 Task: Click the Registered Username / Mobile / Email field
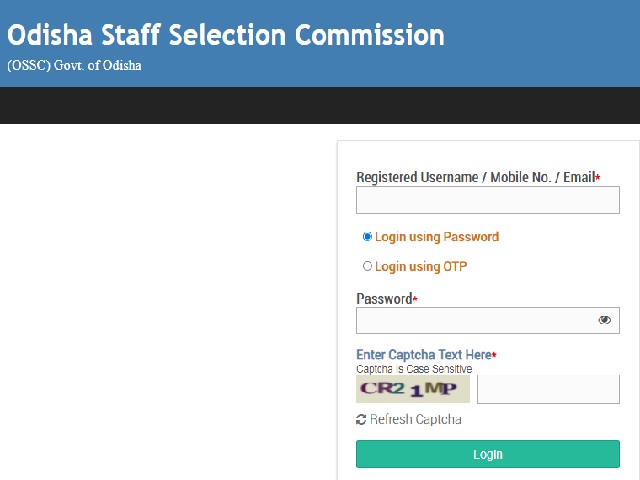(x=487, y=200)
